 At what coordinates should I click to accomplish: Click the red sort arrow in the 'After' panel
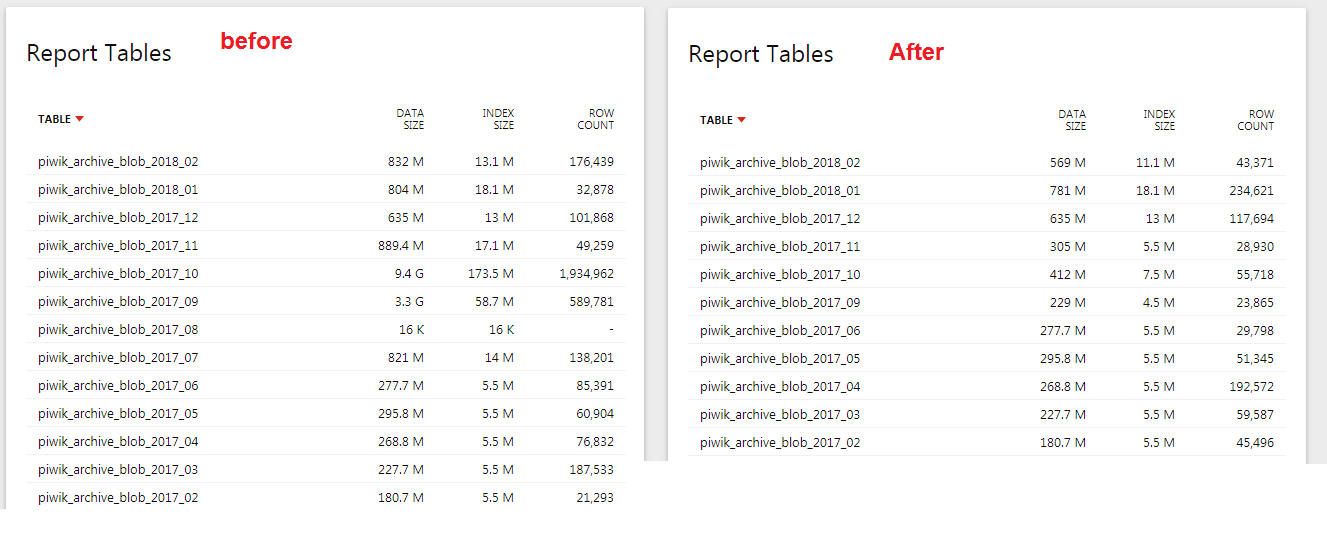tap(742, 120)
